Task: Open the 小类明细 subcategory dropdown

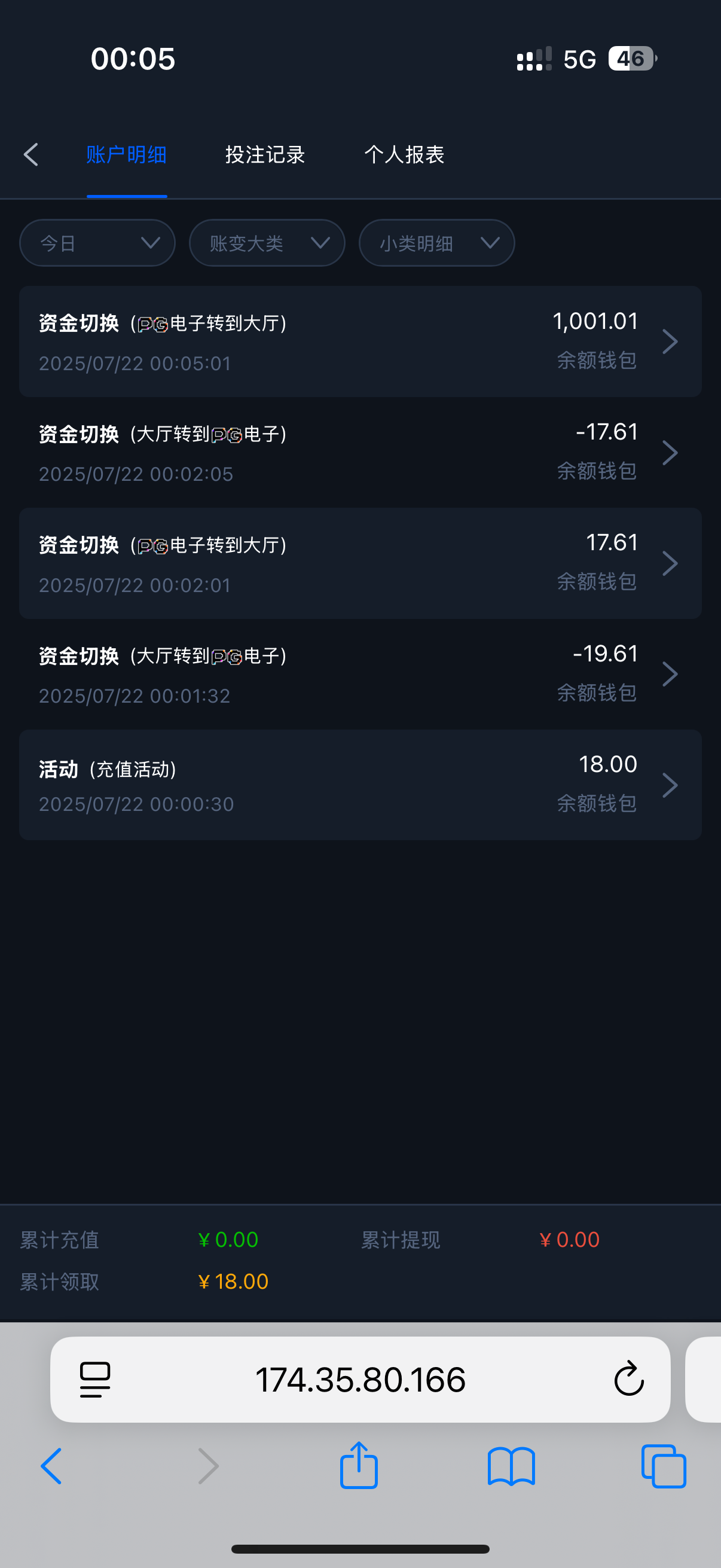Action: click(436, 243)
